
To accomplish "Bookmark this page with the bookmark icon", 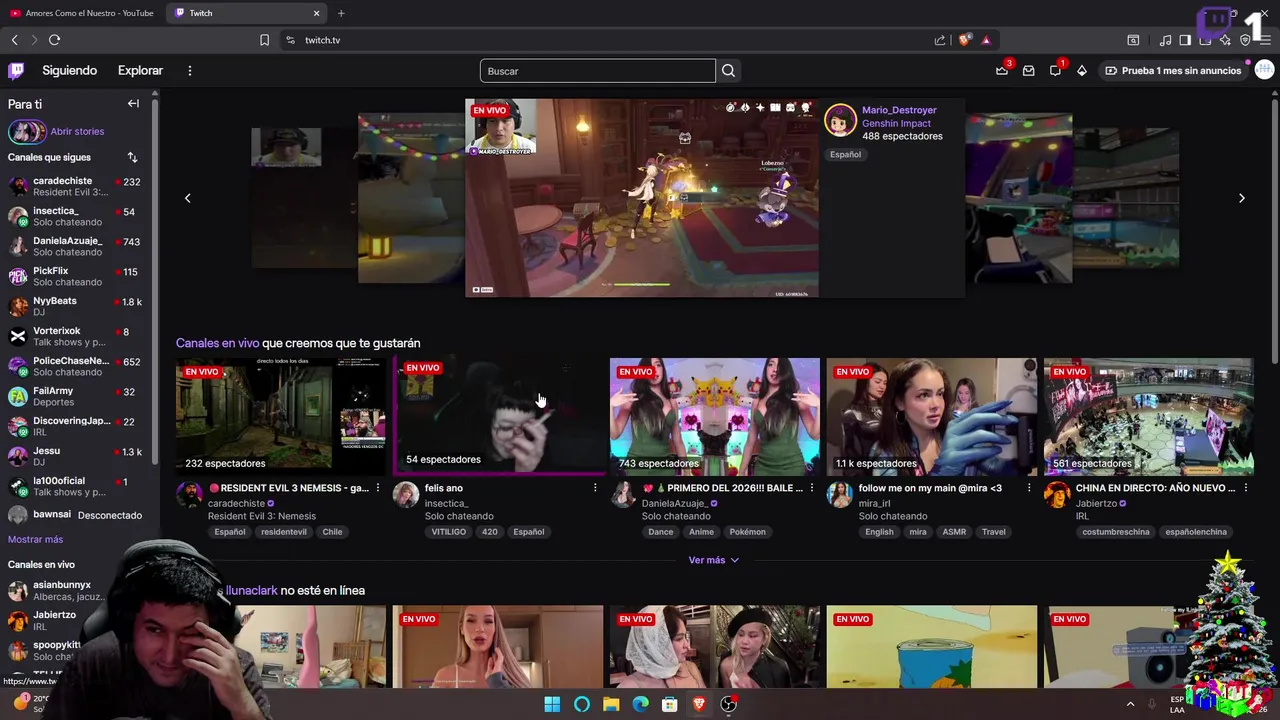I will (264, 40).
